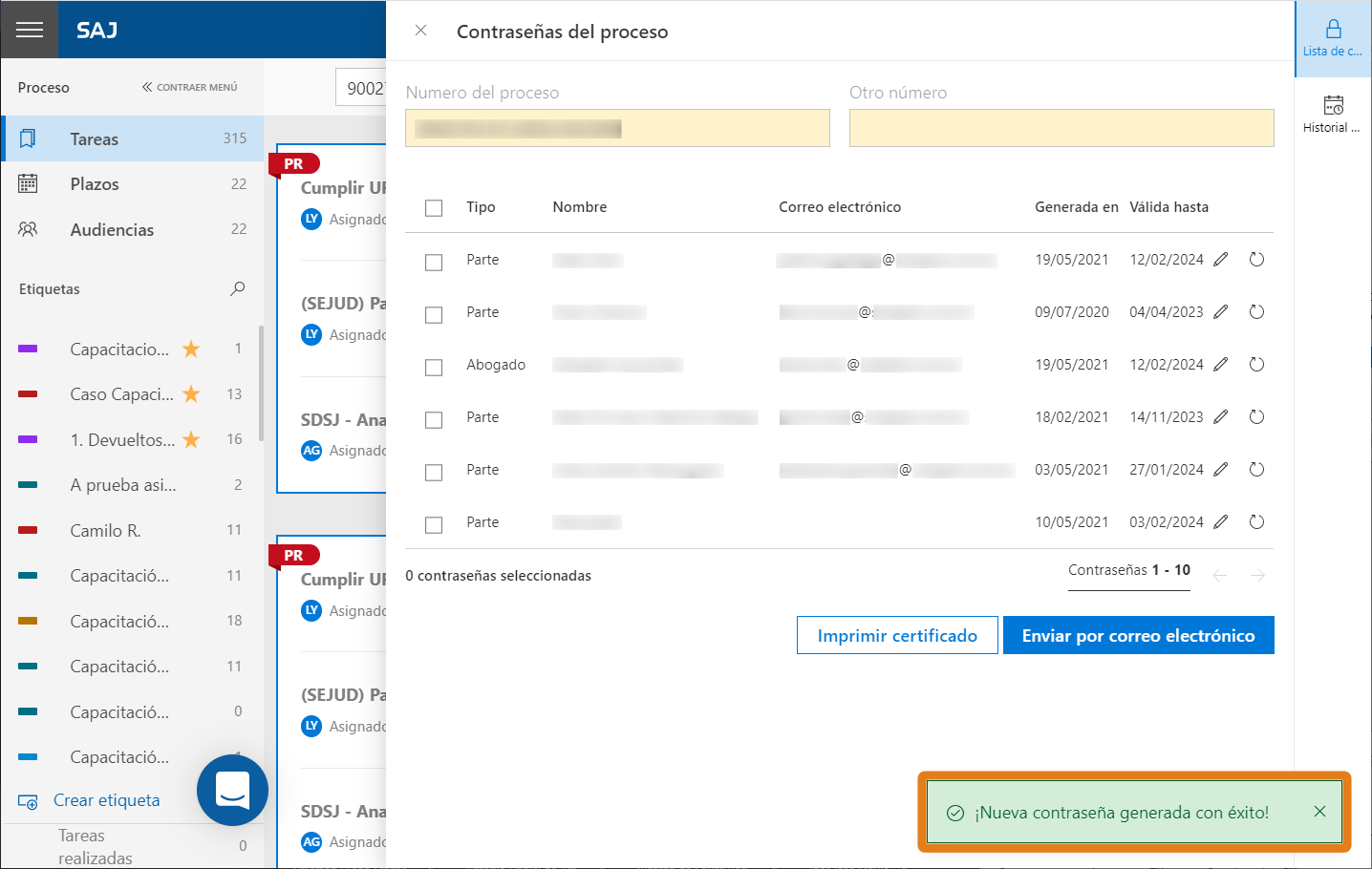1372x869 pixels.
Task: Go to previous page of contraseñas
Action: 1219,575
